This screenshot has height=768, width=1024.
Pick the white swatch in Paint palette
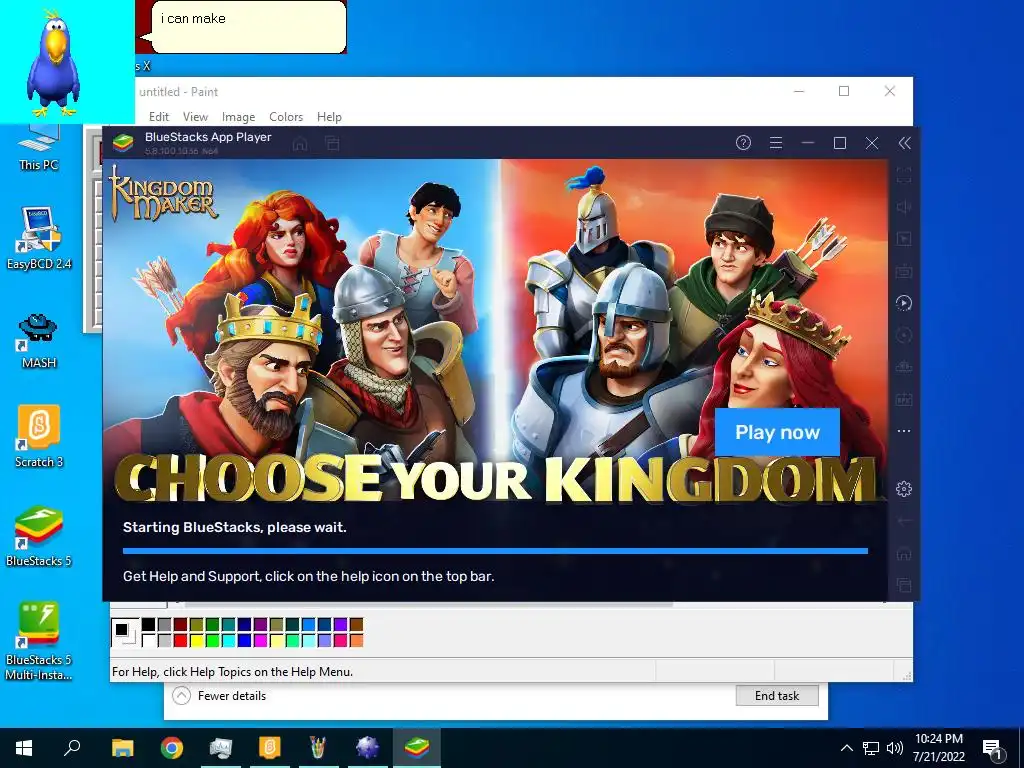tap(149, 641)
